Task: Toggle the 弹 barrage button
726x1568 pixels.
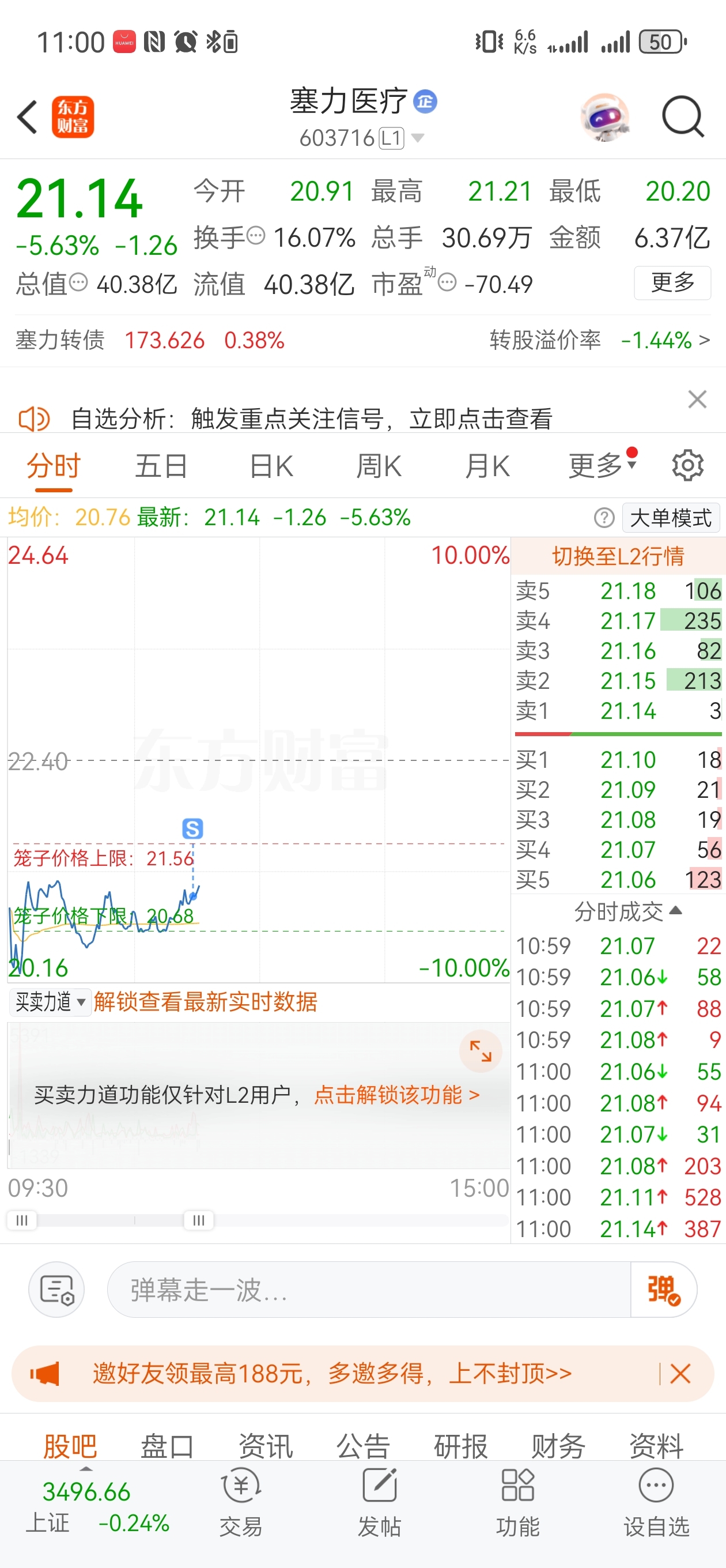Action: [x=663, y=1289]
